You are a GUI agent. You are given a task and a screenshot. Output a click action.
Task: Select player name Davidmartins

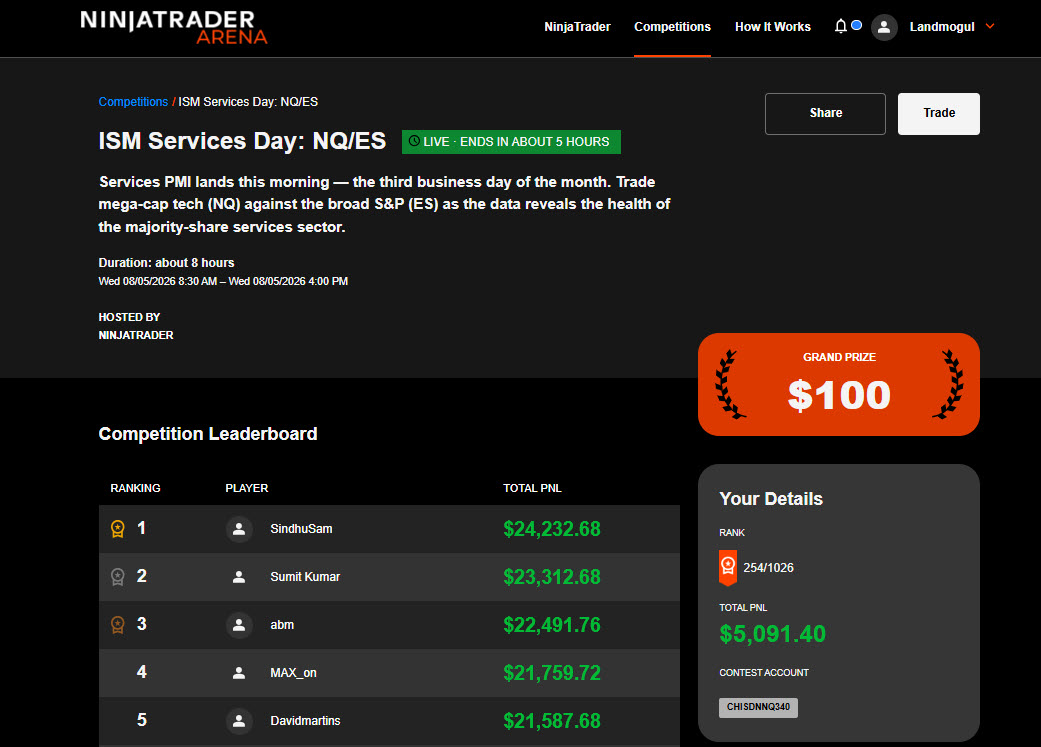pos(305,720)
